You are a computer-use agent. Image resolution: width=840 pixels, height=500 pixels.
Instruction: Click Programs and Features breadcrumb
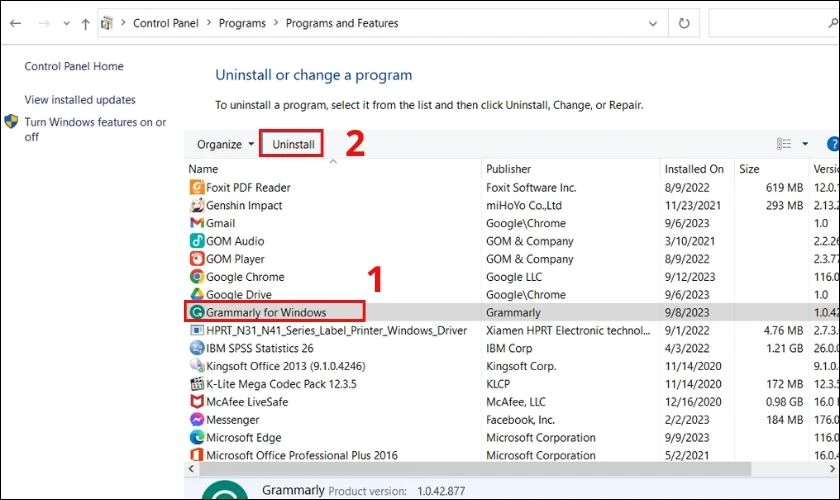coord(342,23)
